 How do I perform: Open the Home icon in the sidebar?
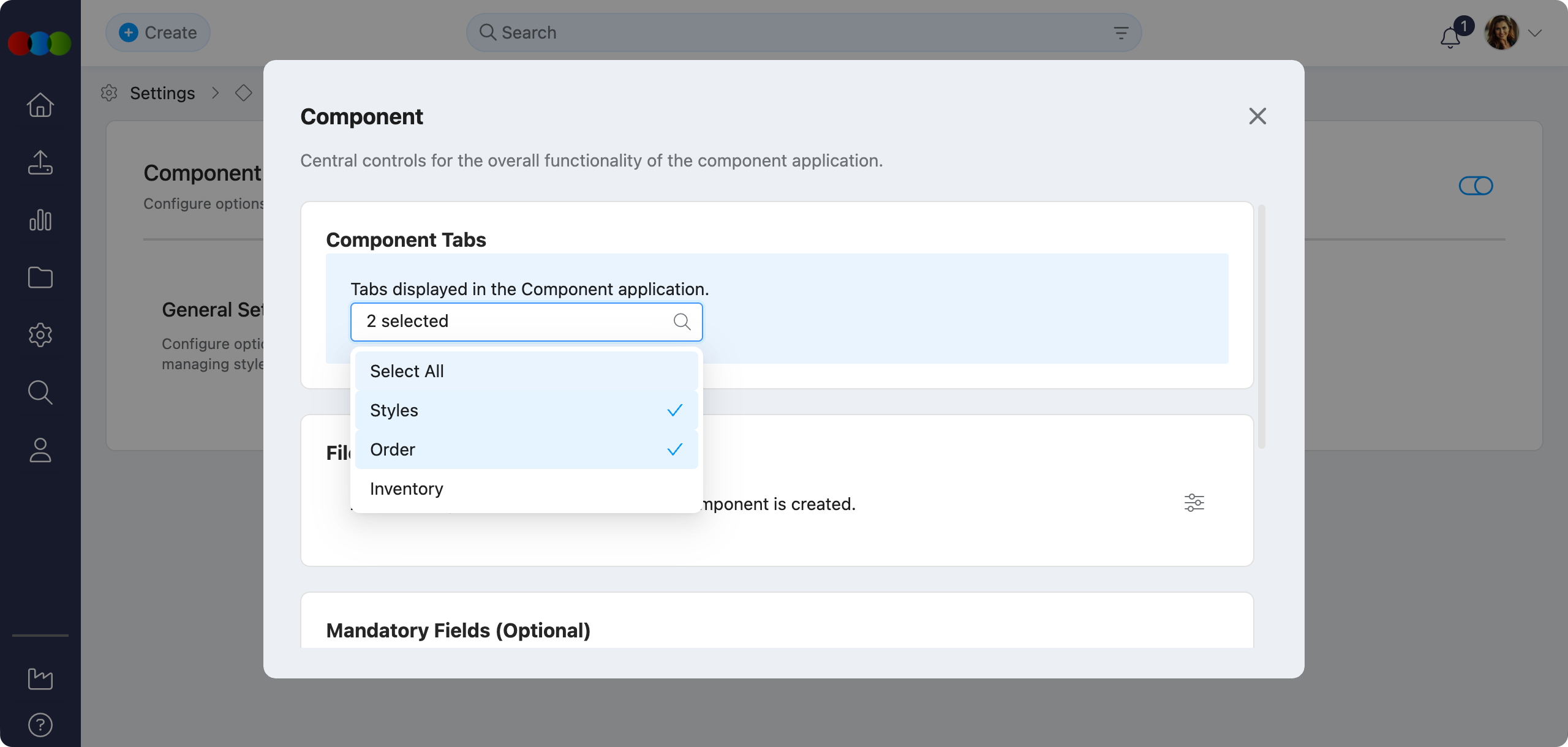39,104
